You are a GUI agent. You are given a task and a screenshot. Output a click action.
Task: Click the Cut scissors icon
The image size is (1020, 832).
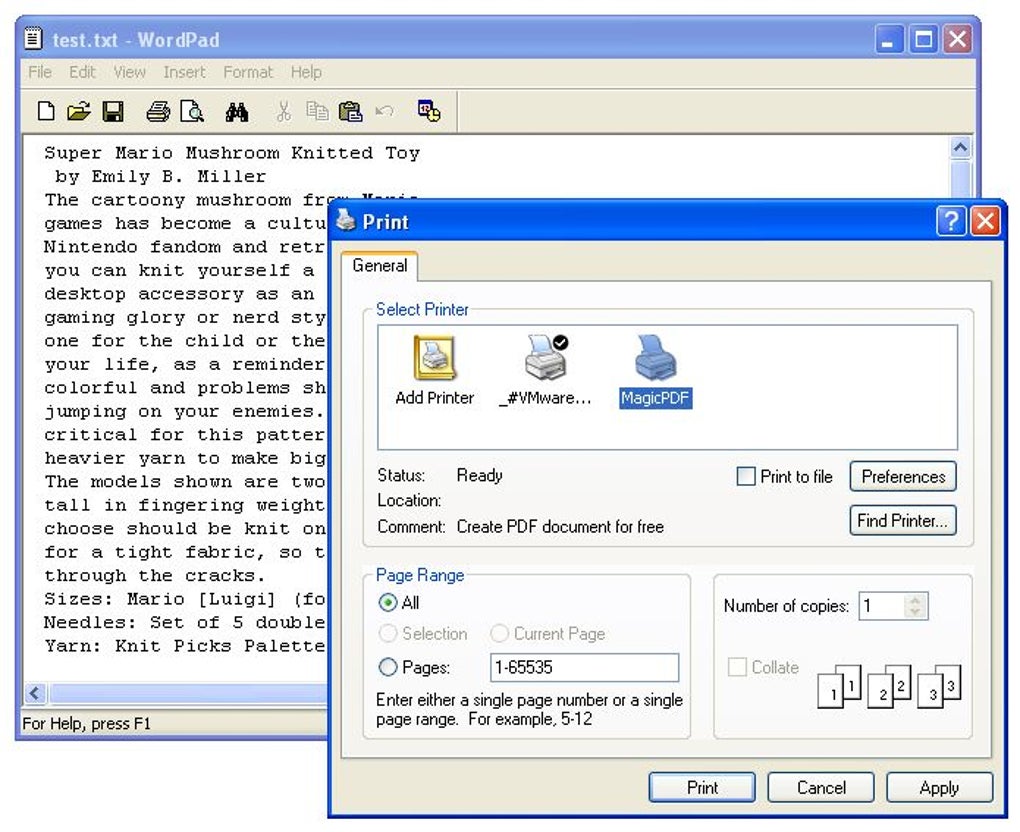click(x=283, y=111)
